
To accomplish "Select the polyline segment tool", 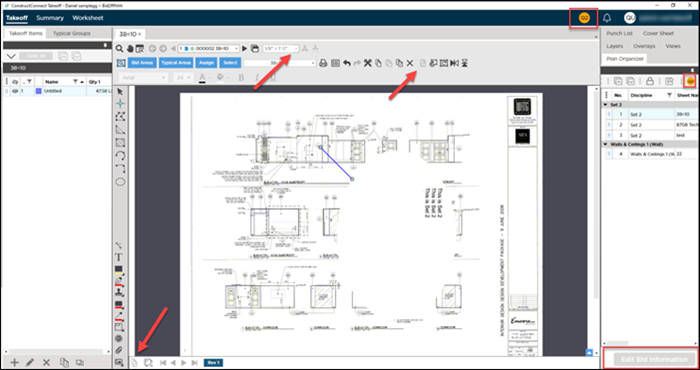I will (x=120, y=116).
